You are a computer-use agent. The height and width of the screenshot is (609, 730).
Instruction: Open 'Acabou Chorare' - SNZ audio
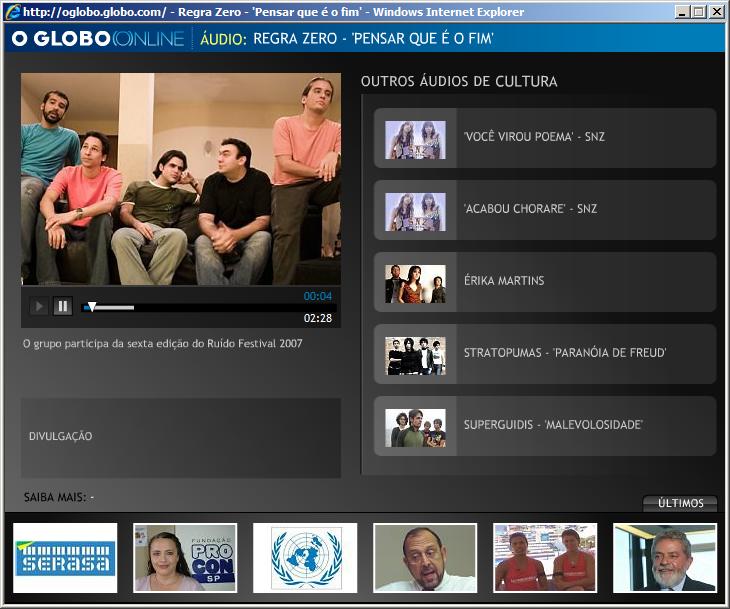pos(545,210)
